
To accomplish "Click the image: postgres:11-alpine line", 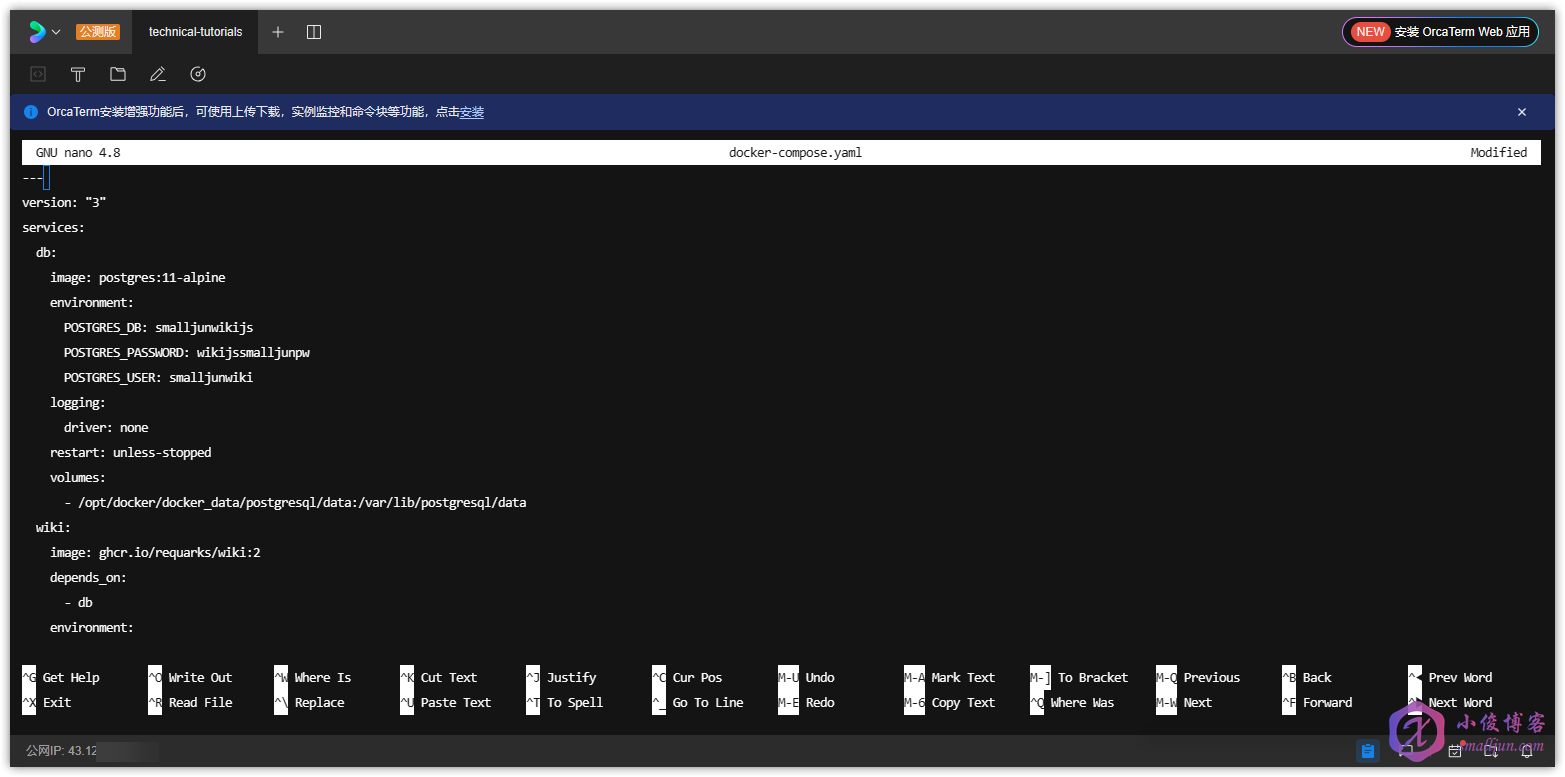I will [138, 278].
